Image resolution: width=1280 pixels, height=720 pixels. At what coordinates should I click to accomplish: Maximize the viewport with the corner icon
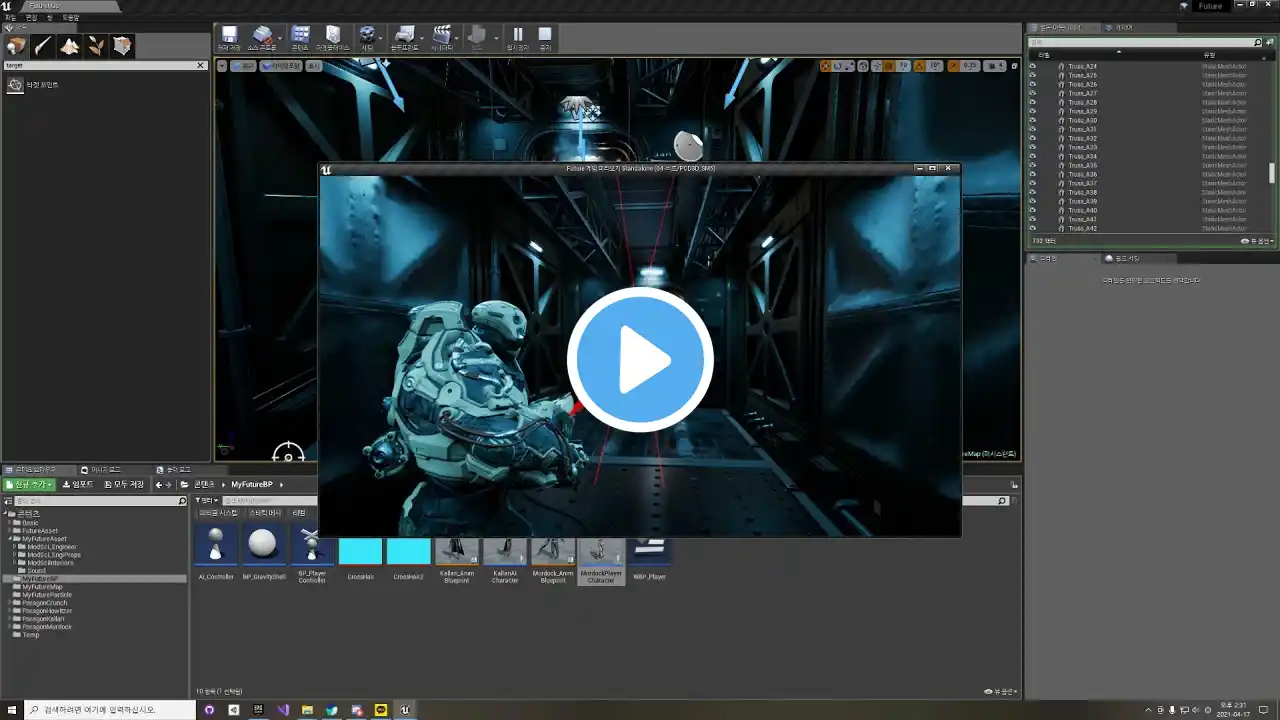click(1013, 66)
